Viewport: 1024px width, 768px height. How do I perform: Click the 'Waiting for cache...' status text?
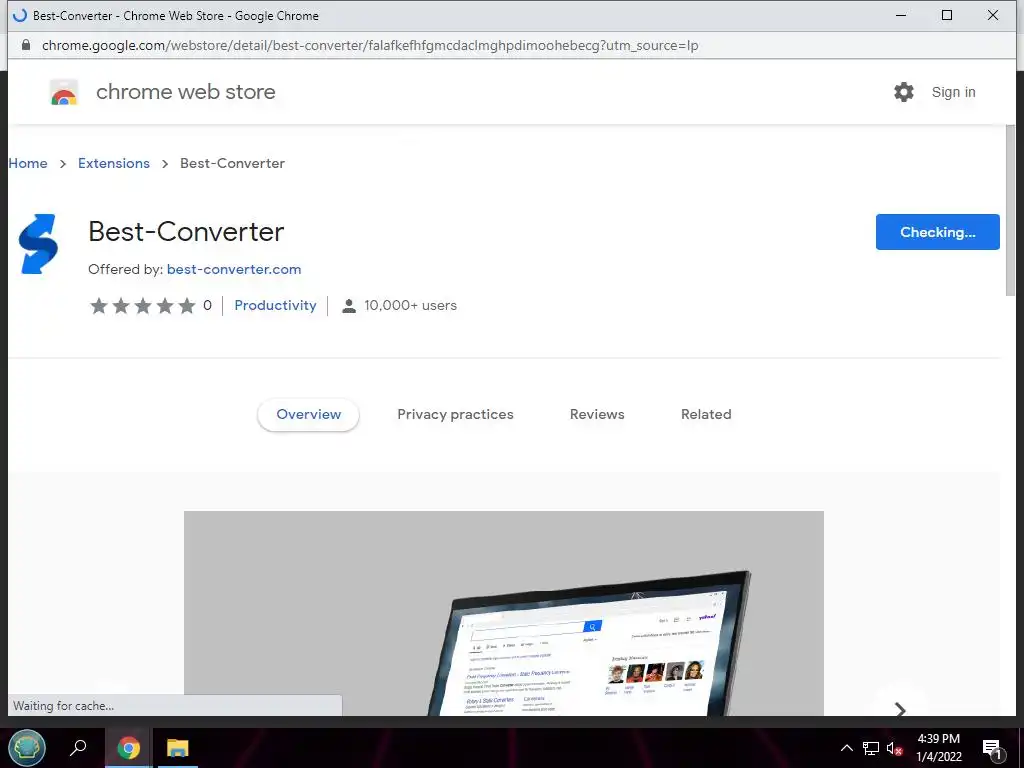pos(63,706)
